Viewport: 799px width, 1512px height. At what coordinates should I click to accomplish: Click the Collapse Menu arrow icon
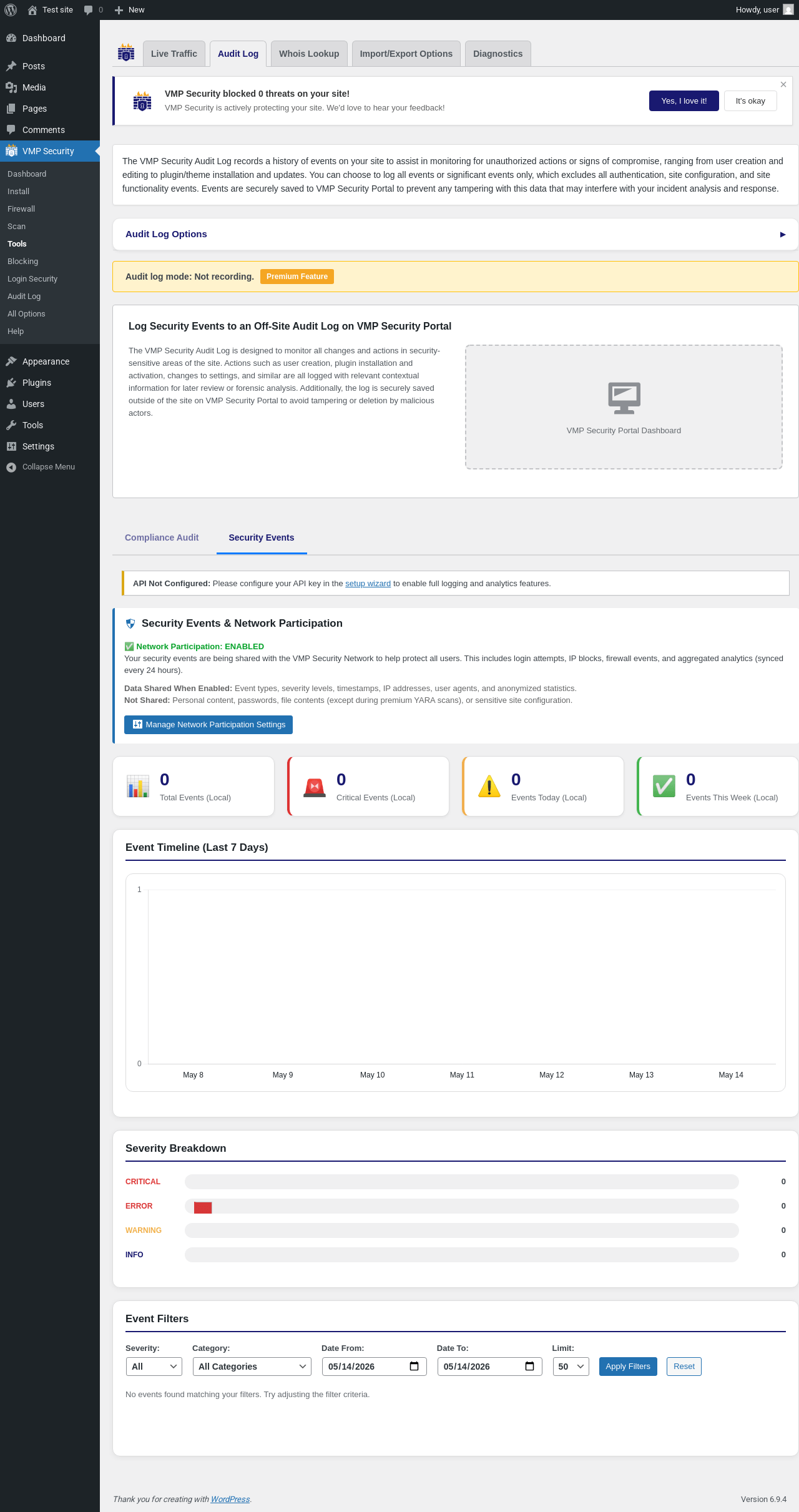[x=11, y=467]
